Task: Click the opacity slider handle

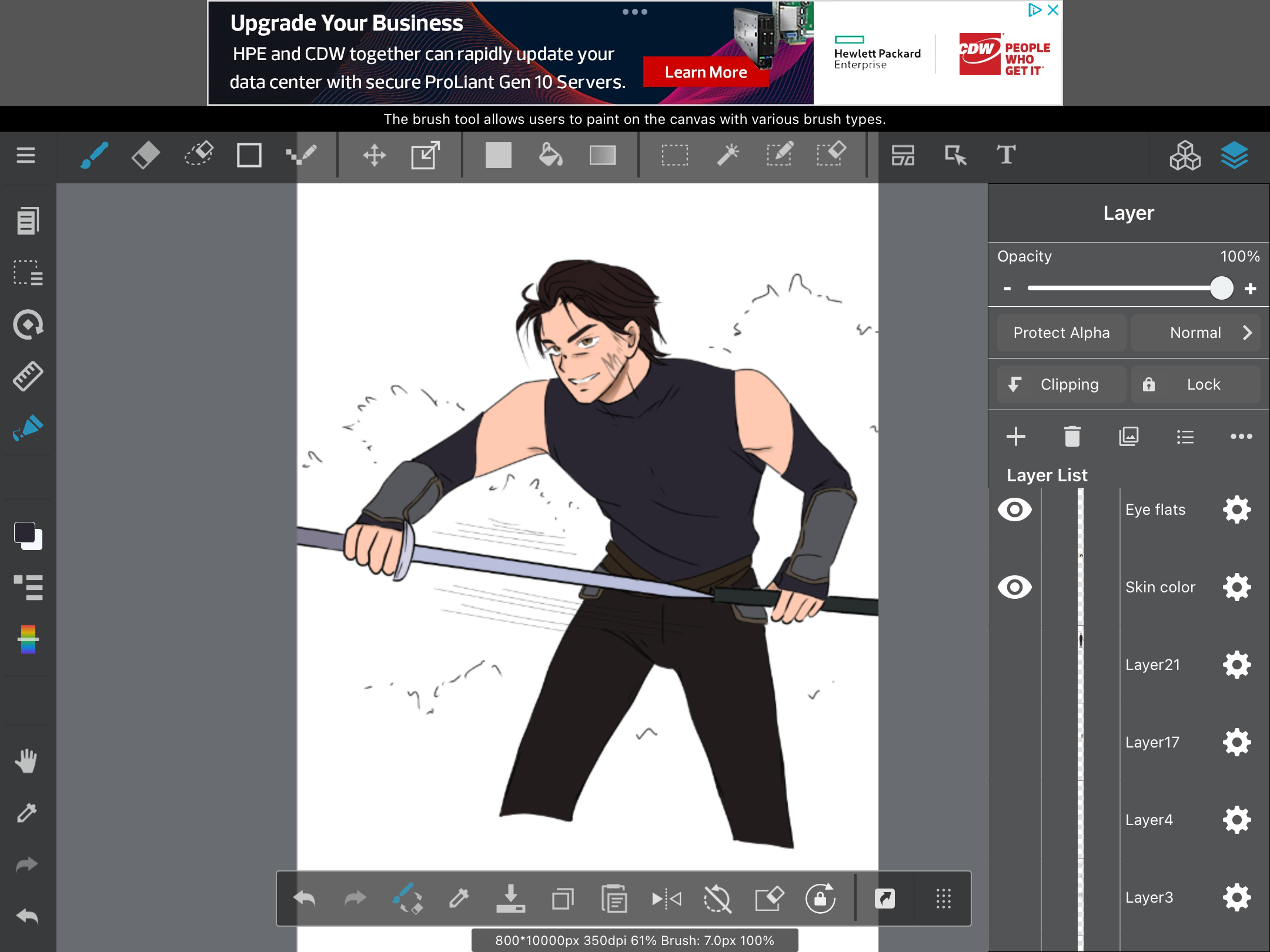Action: click(1221, 288)
